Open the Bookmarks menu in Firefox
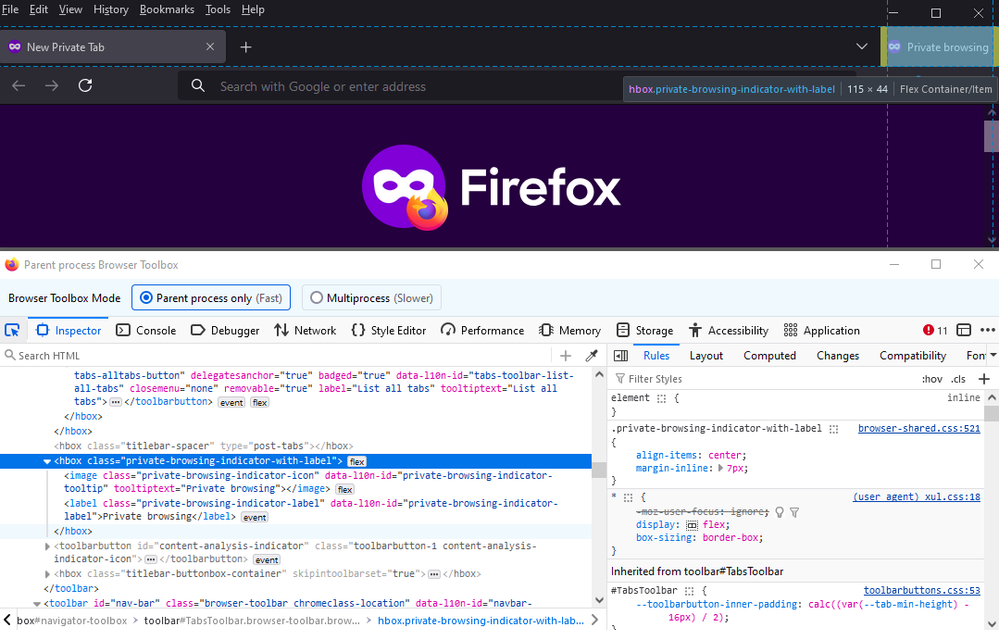The height and width of the screenshot is (630, 999). pyautogui.click(x=167, y=10)
